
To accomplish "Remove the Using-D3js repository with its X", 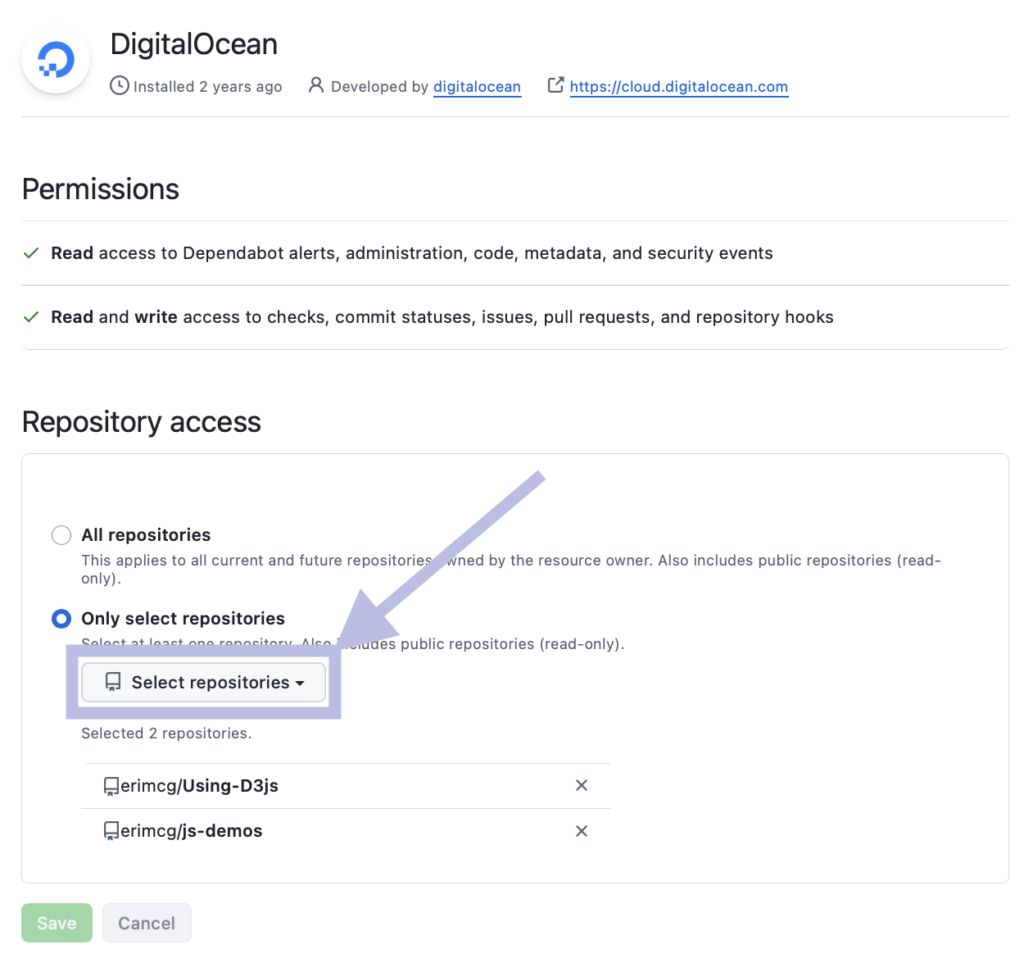I will pyautogui.click(x=581, y=786).
